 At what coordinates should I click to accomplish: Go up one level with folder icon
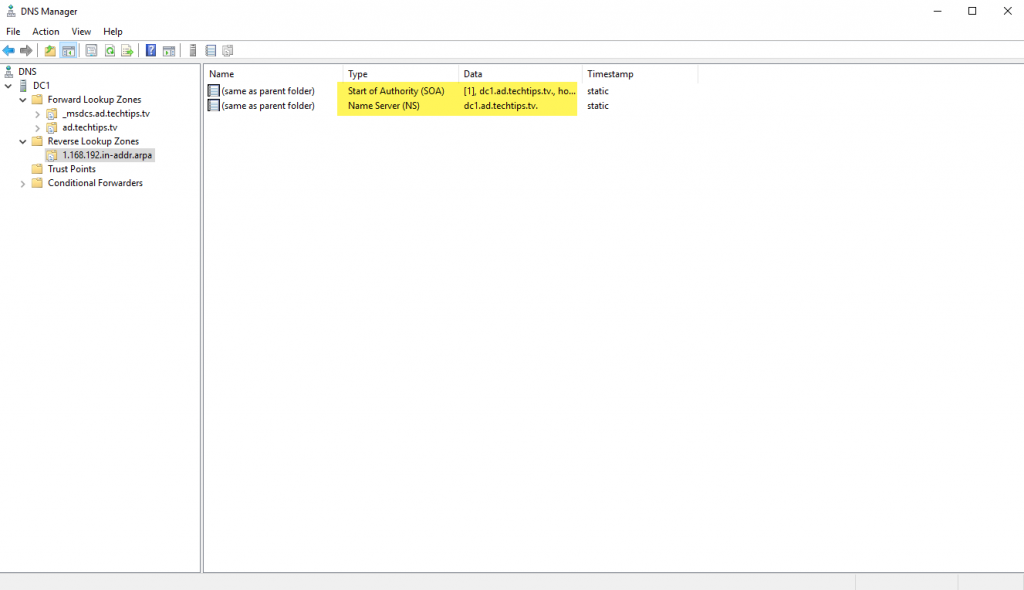pos(50,50)
